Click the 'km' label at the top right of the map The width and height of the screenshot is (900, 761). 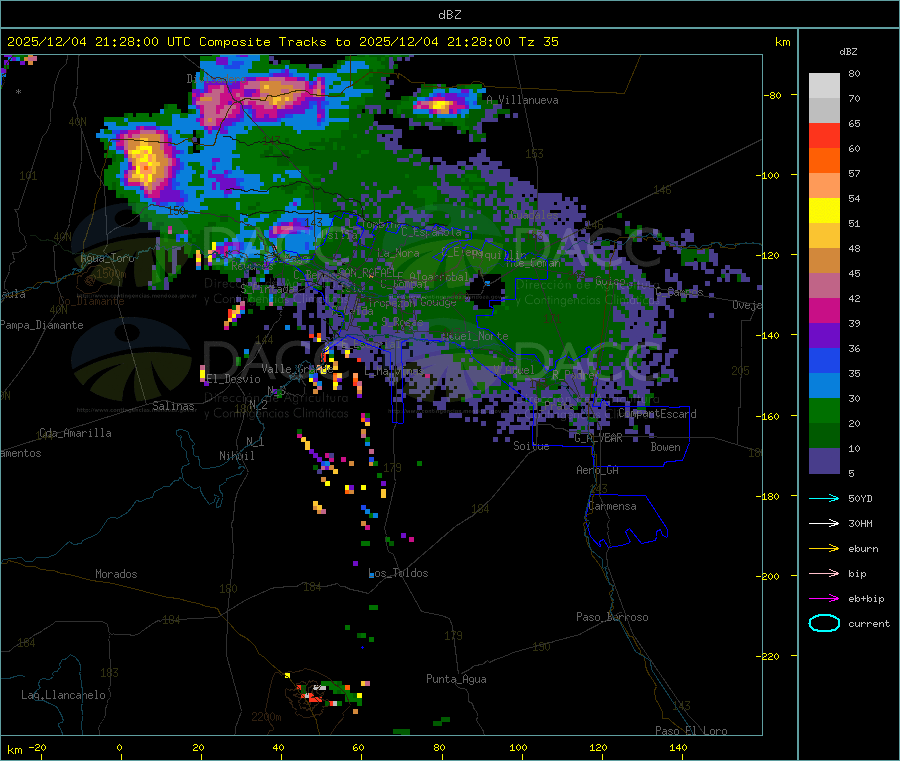pyautogui.click(x=782, y=42)
